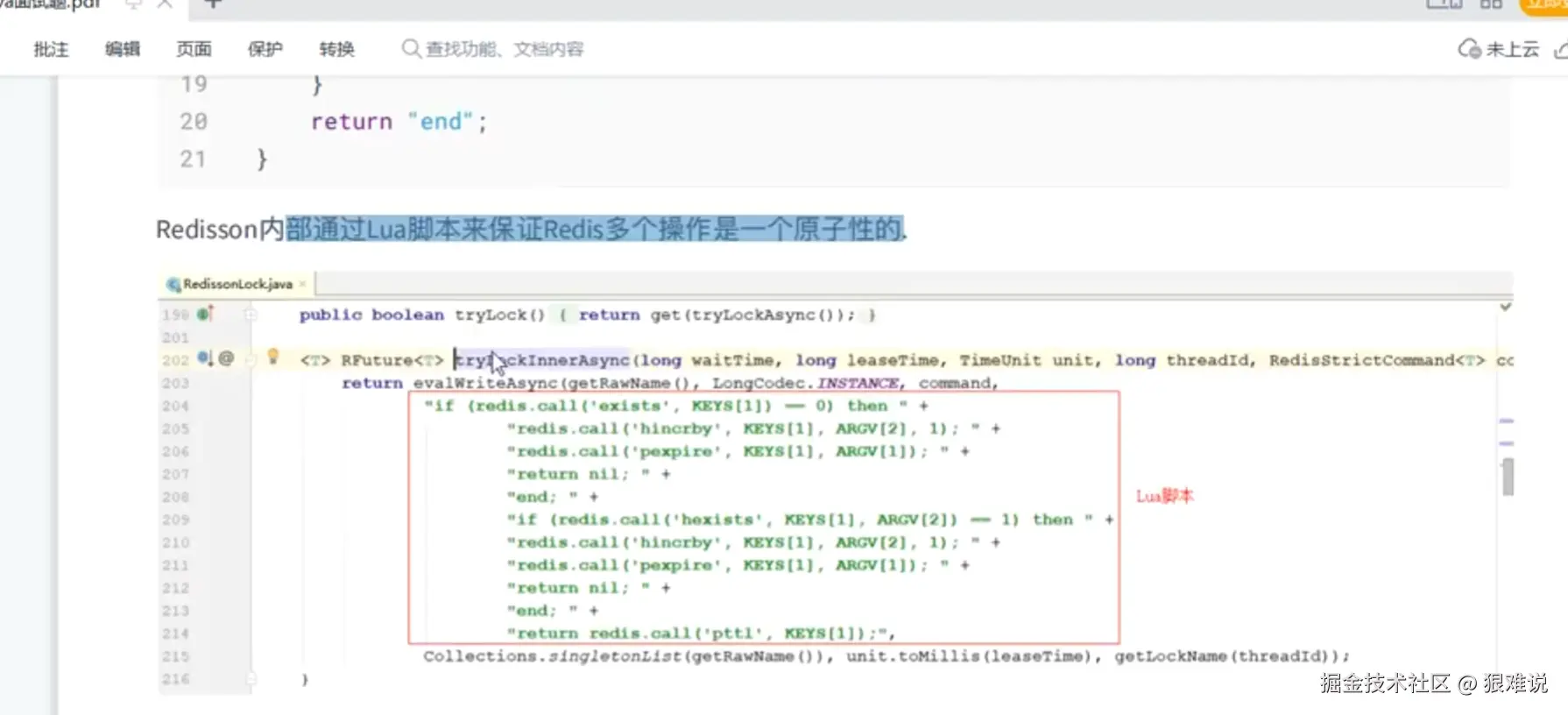Click unit.toMillis(leaseTime) in code
The width and height of the screenshot is (1568, 715).
[970, 656]
